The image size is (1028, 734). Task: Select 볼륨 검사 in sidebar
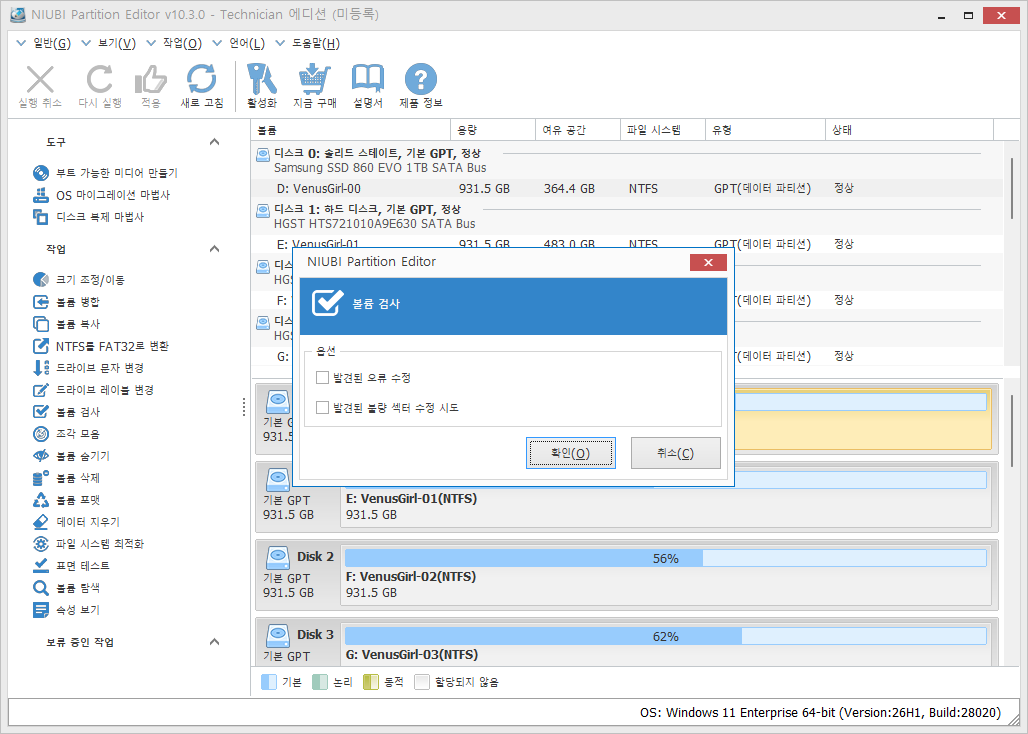[66, 412]
